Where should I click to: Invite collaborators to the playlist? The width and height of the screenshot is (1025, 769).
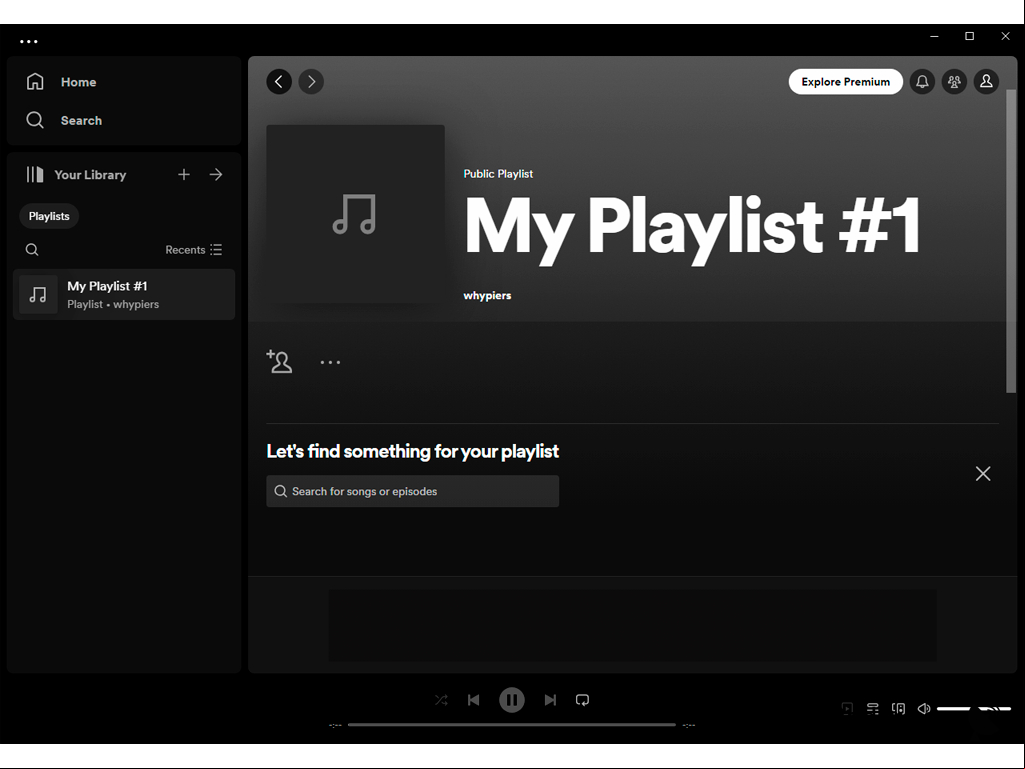(280, 362)
